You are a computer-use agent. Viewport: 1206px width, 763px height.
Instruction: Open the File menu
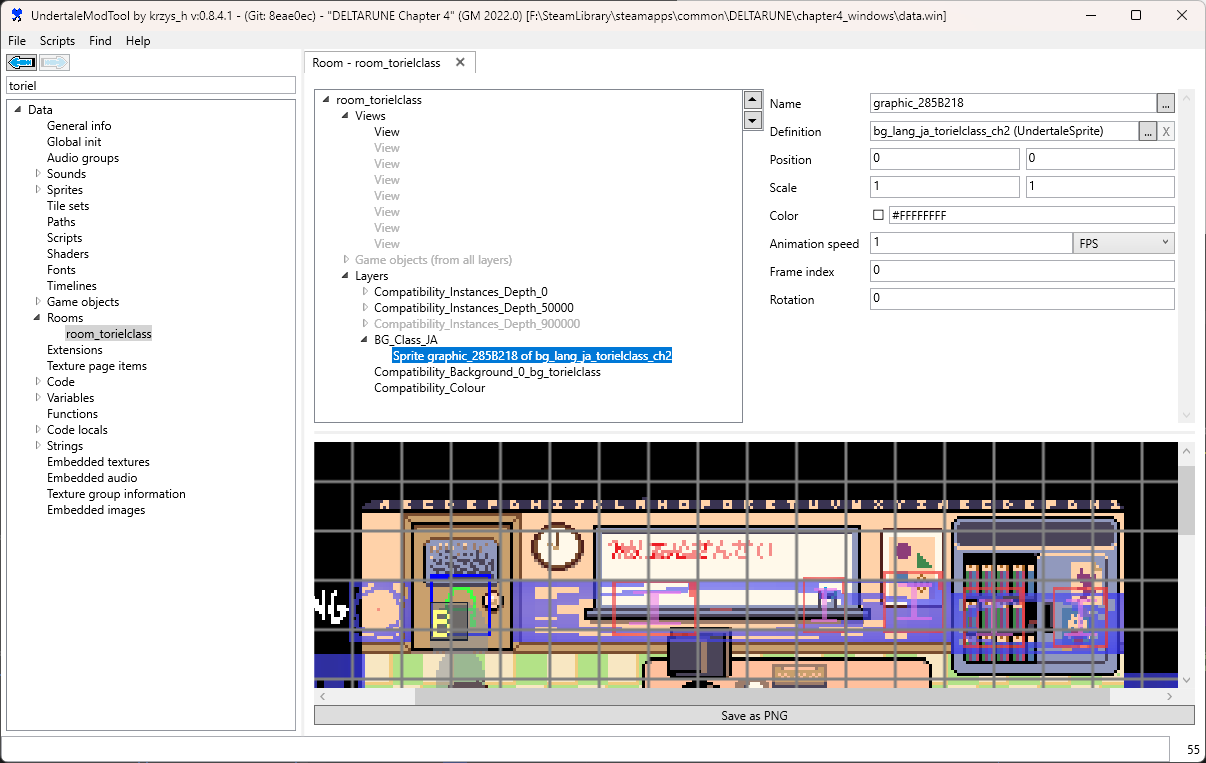point(17,41)
